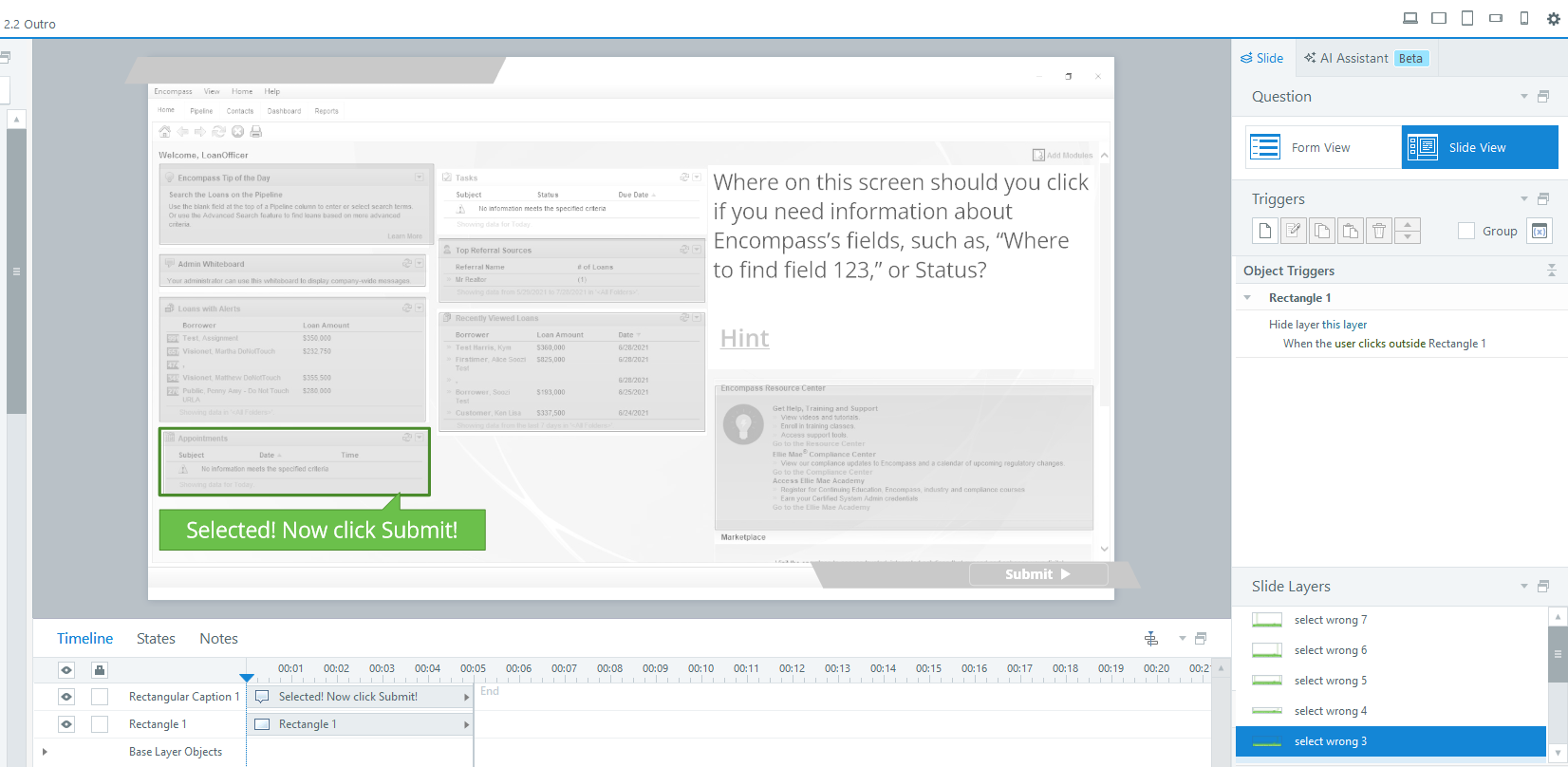Hide Rectangular Caption 1 using eye icon

(x=66, y=697)
